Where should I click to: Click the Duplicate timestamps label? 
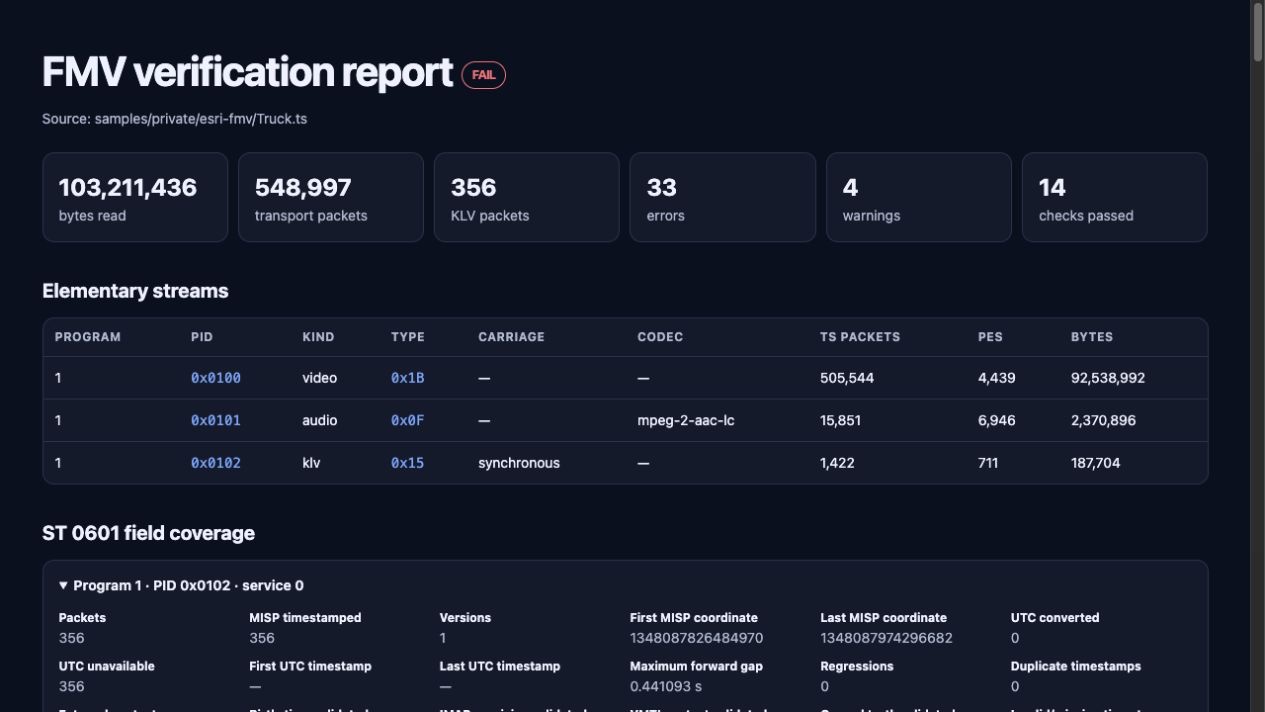click(1076, 666)
